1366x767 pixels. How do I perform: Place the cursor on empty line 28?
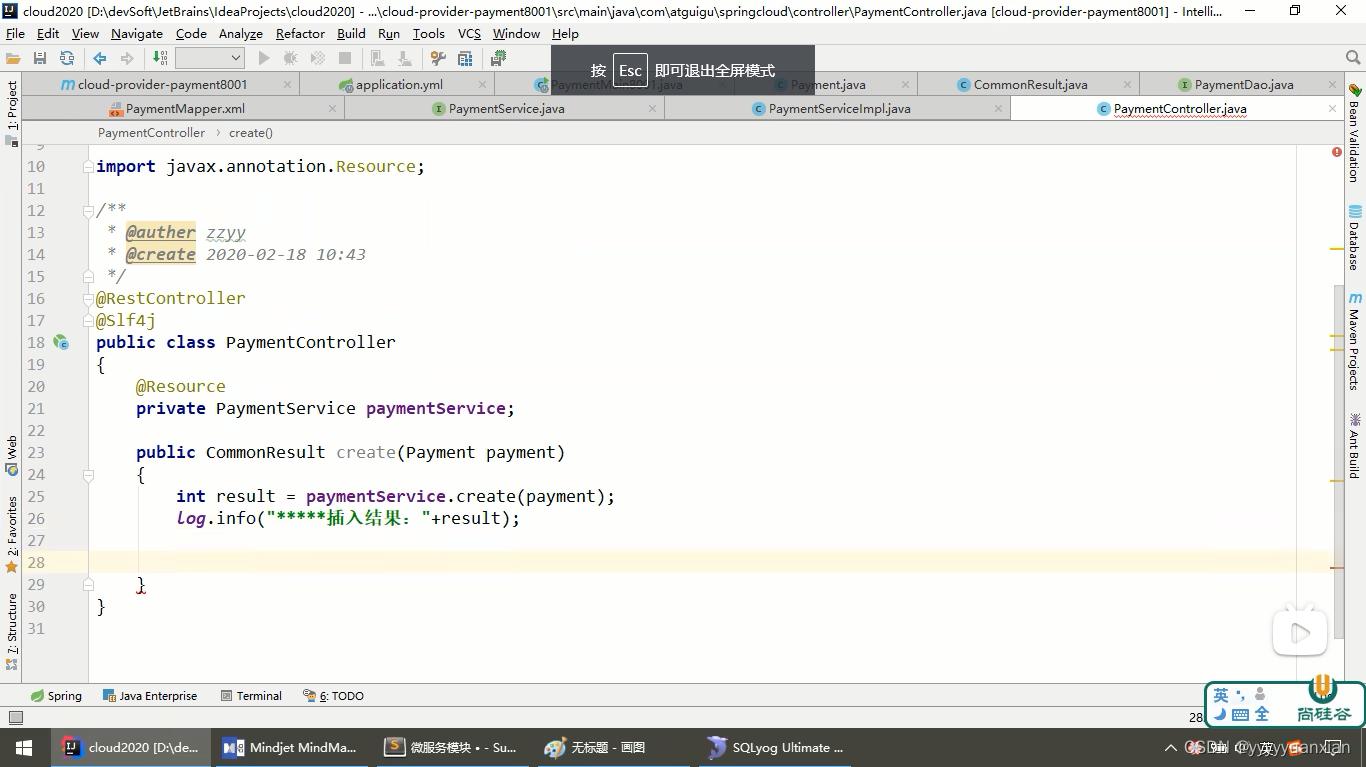coord(710,562)
